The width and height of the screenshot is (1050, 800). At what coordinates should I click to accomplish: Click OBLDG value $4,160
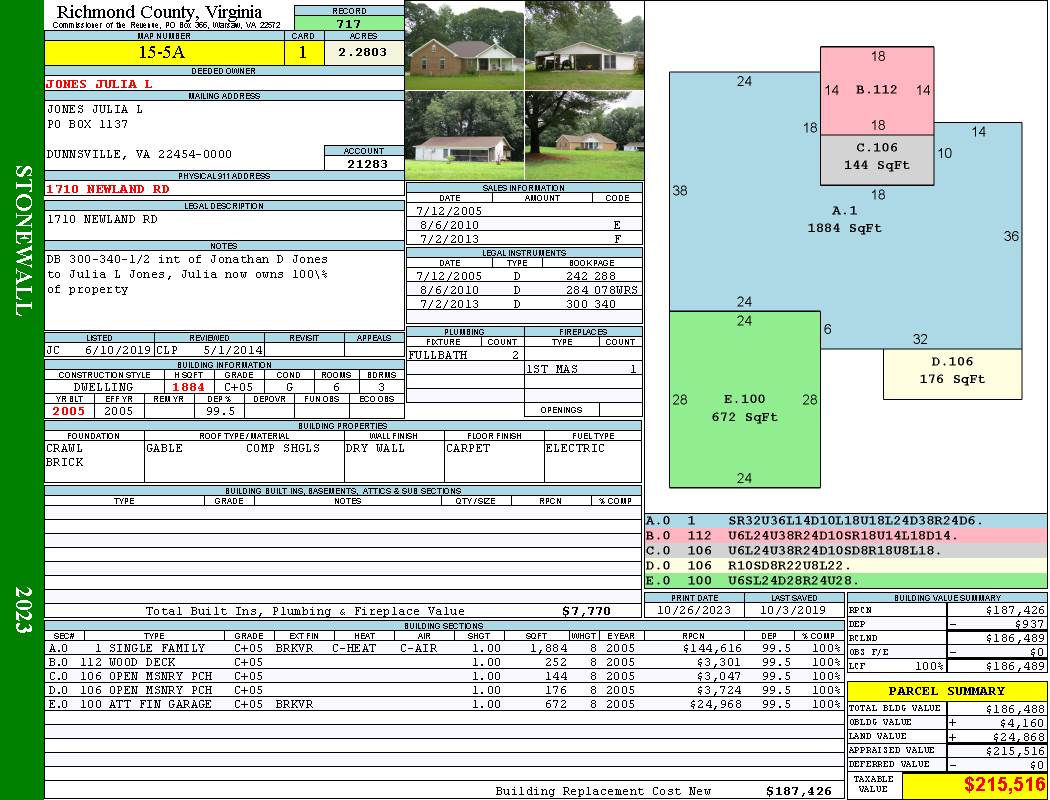tap(1022, 723)
